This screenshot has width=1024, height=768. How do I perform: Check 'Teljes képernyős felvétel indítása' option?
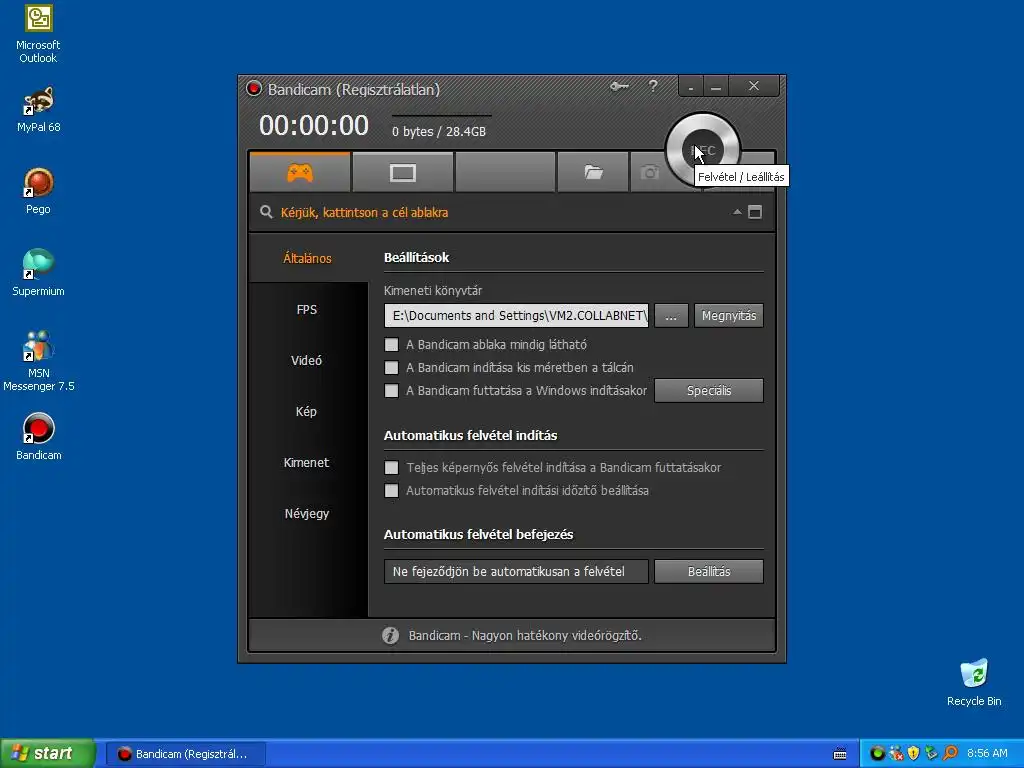(391, 468)
